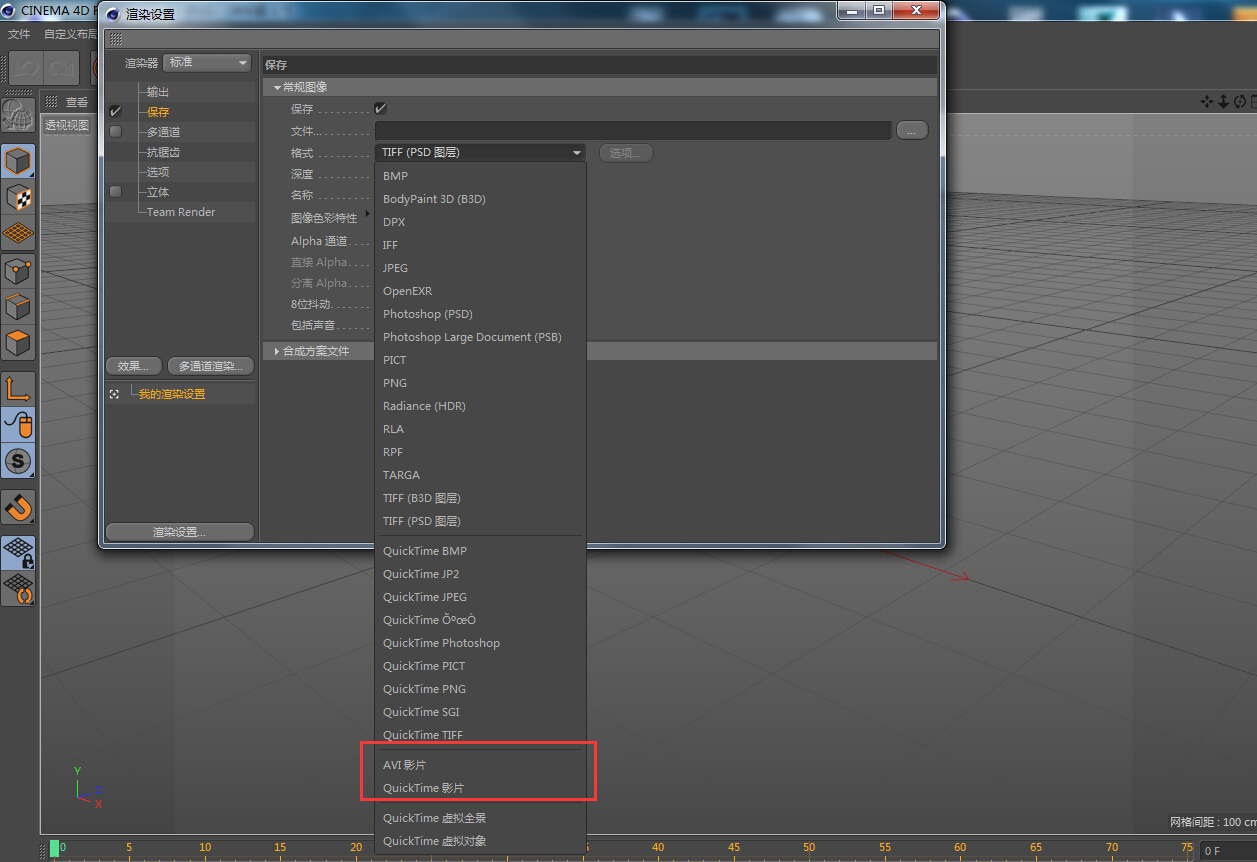Image resolution: width=1257 pixels, height=862 pixels.
Task: Toggle the Tweak mouse icon
Action: 18,425
